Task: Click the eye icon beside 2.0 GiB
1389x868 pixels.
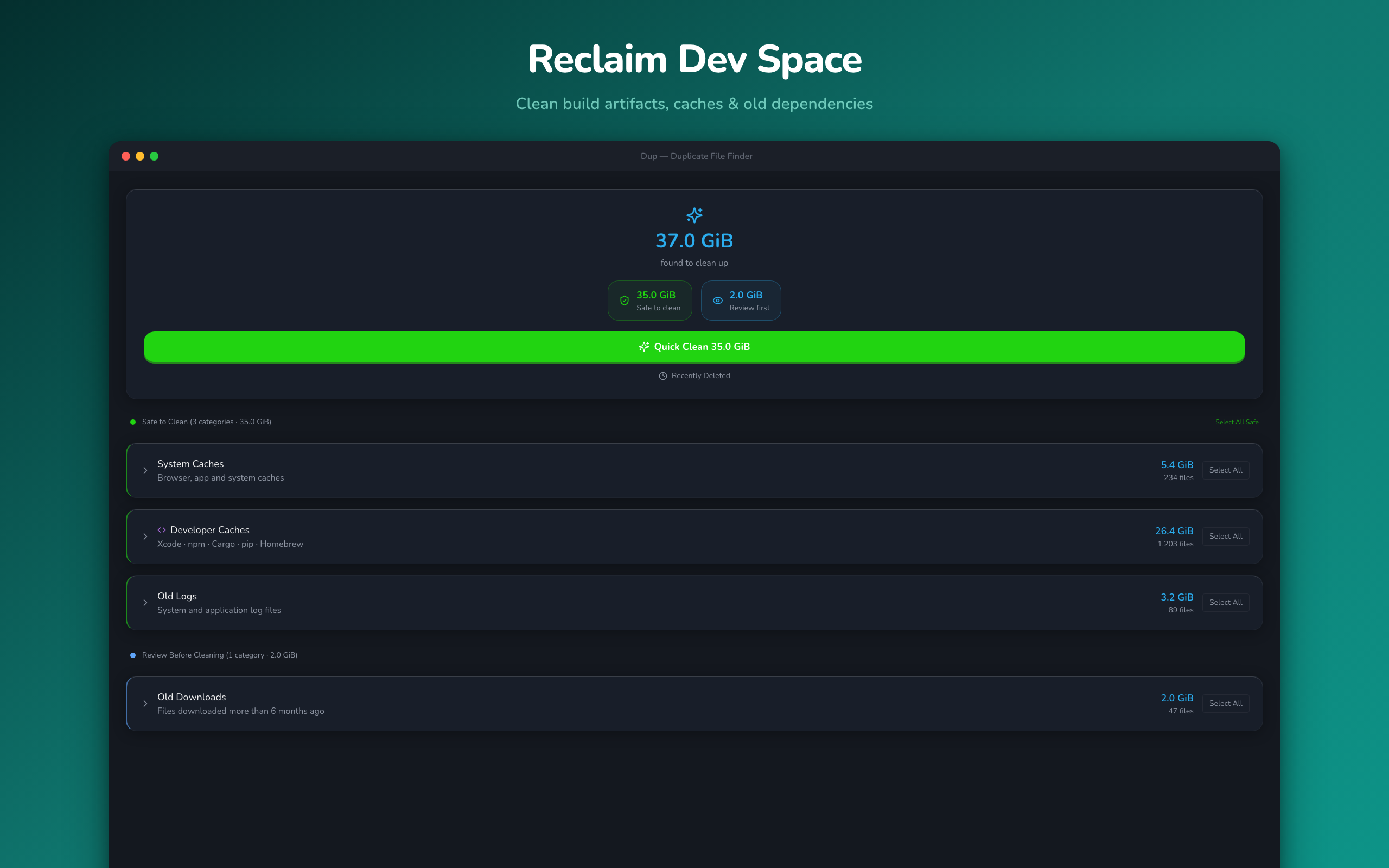Action: [717, 299]
